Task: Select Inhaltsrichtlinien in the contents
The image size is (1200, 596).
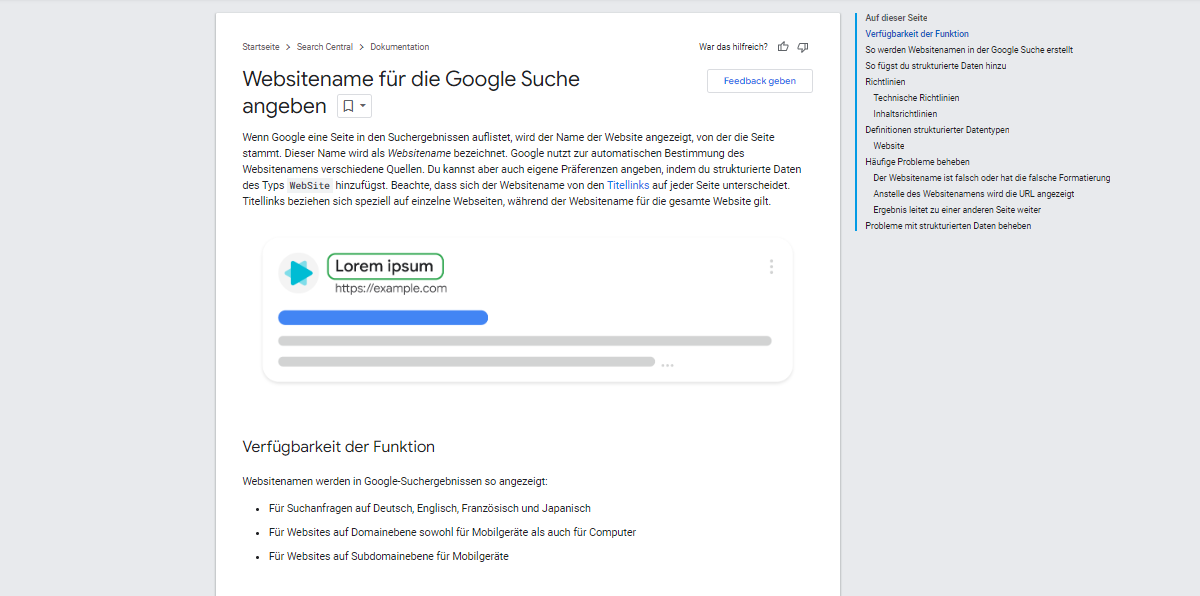Action: 905,114
